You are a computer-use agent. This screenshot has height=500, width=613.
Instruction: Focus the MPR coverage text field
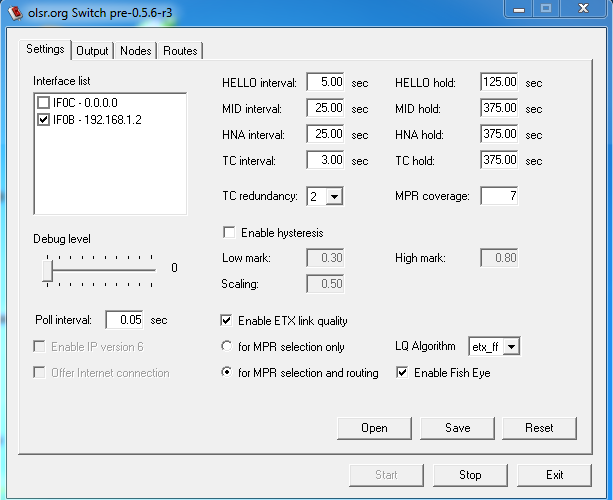pyautogui.click(x=499, y=197)
